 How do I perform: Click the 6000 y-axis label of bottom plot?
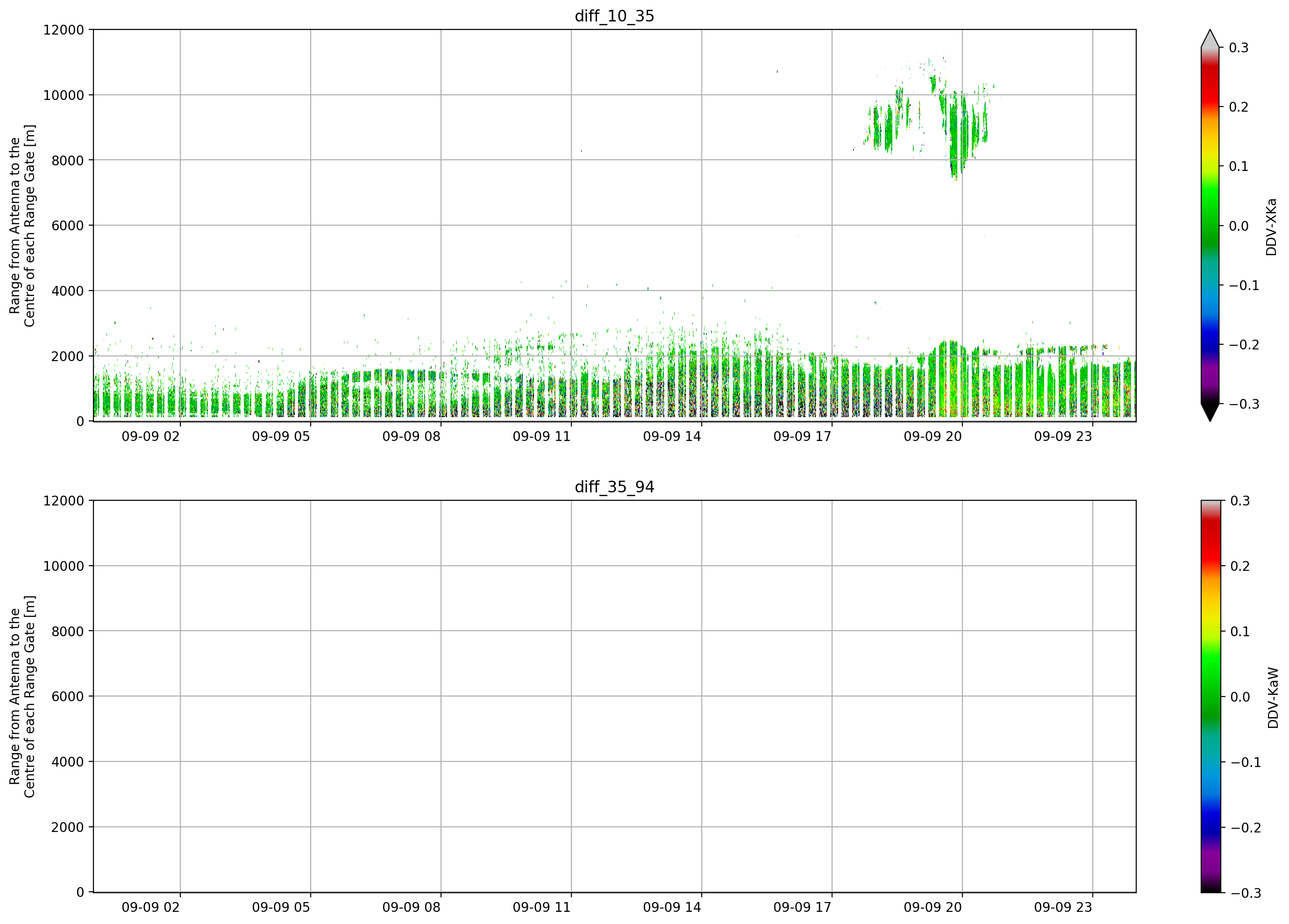coord(68,697)
